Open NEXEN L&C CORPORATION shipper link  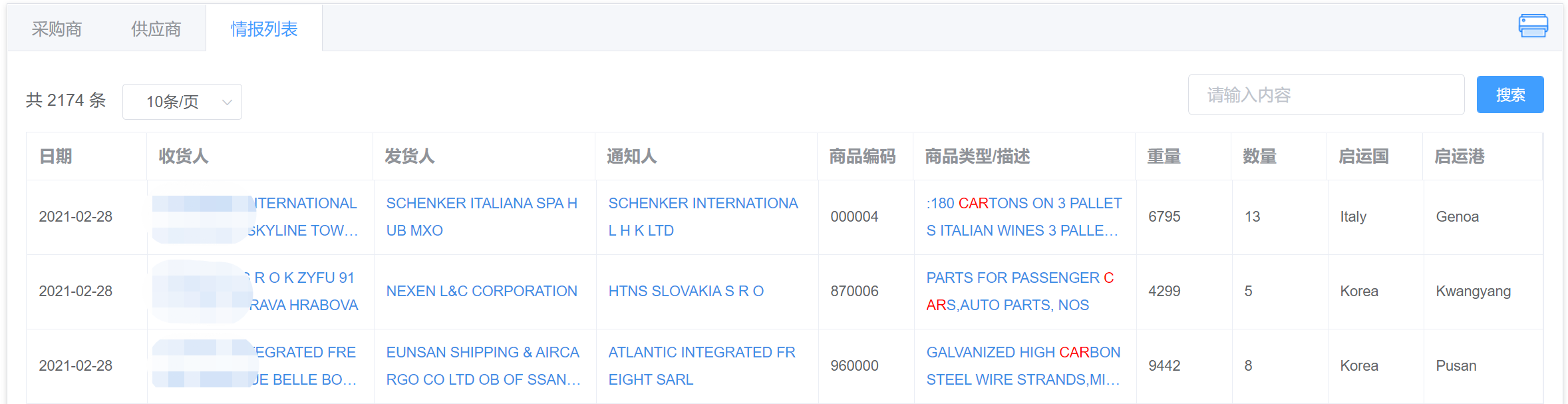tap(482, 291)
